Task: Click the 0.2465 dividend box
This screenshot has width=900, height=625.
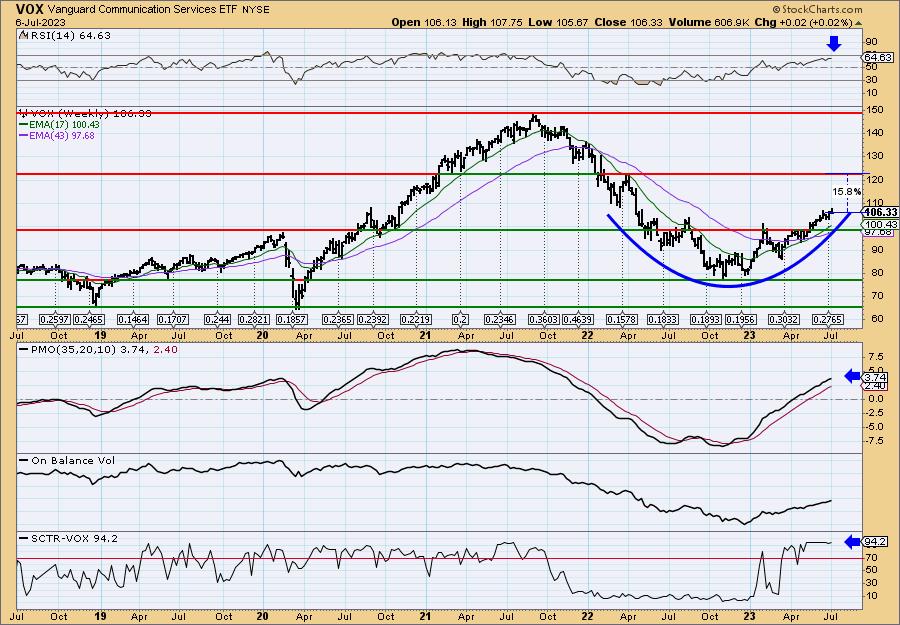Action: pos(88,319)
